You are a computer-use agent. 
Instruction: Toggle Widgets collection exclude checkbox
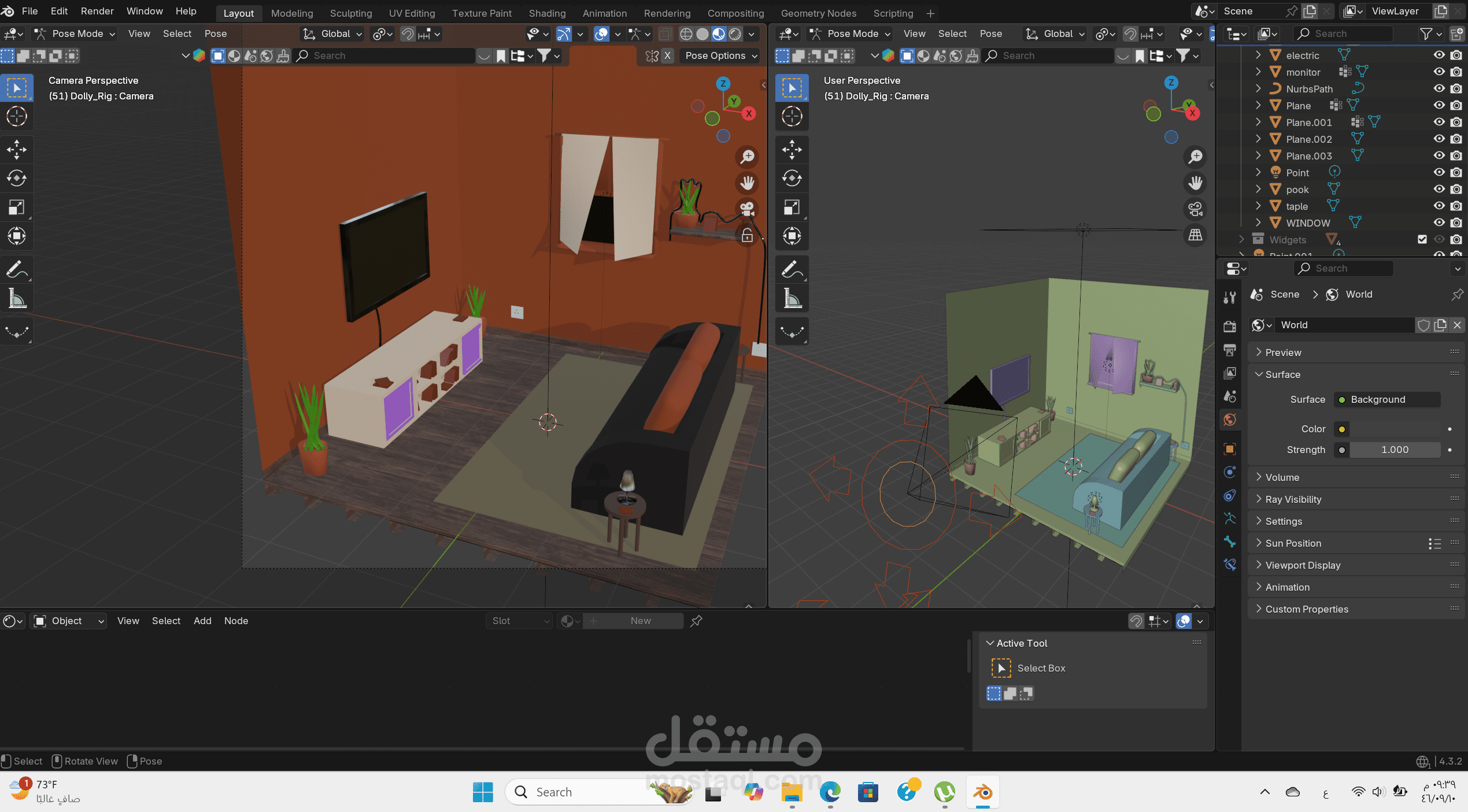pos(1422,239)
